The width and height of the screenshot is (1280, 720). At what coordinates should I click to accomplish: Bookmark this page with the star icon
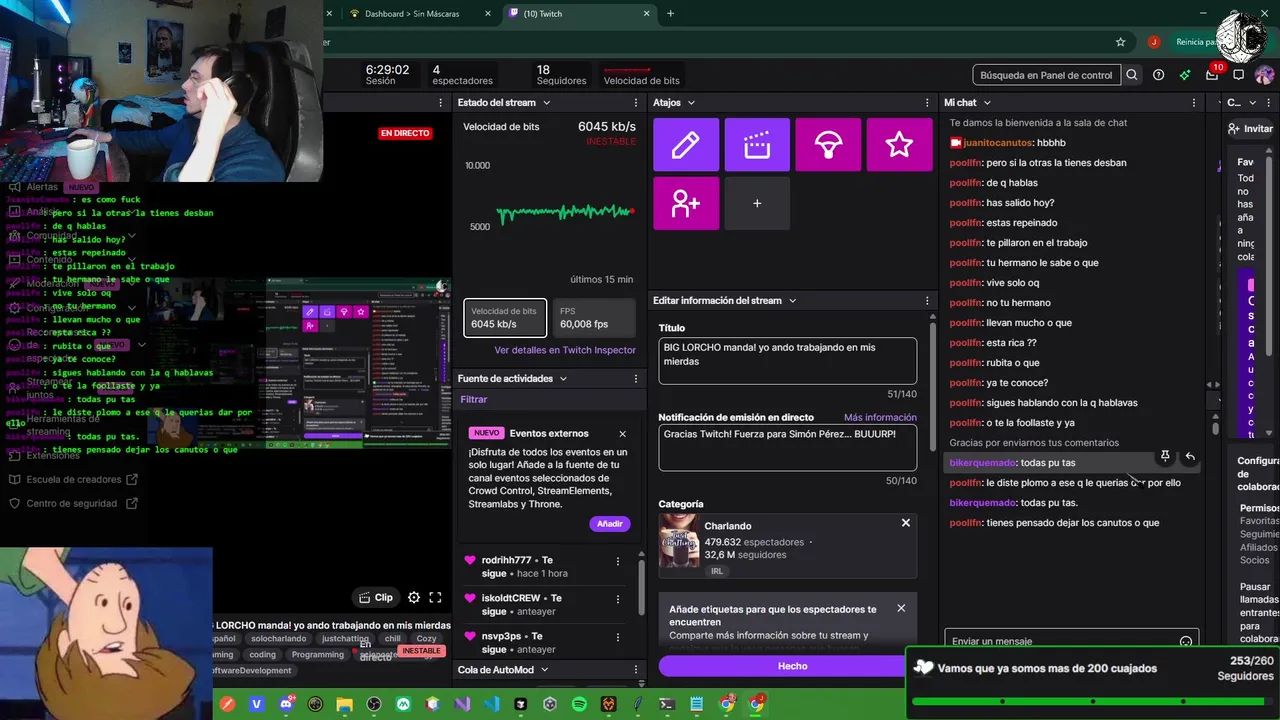[x=1121, y=42]
